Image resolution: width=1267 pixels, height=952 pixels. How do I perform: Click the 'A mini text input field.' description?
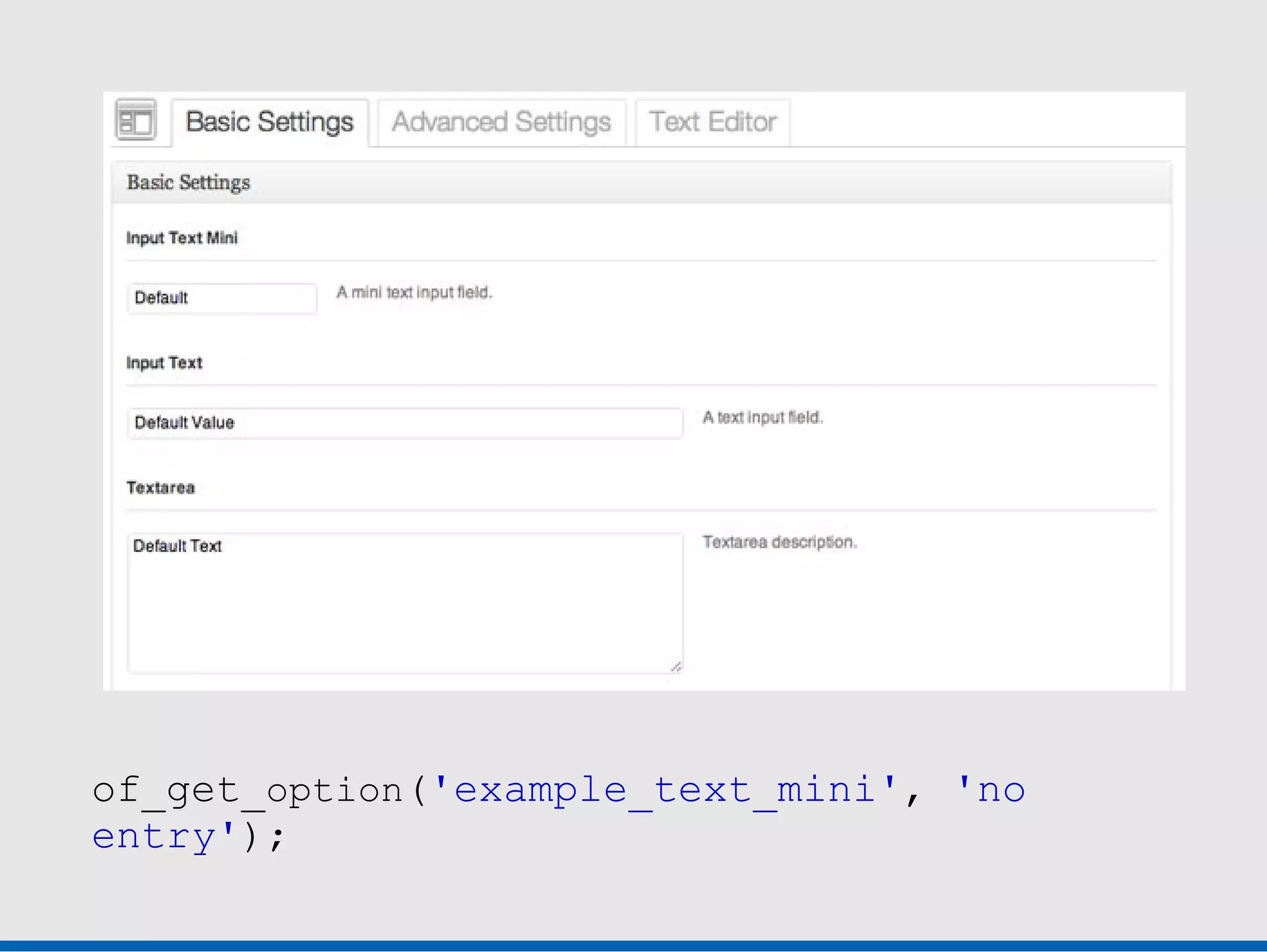414,293
